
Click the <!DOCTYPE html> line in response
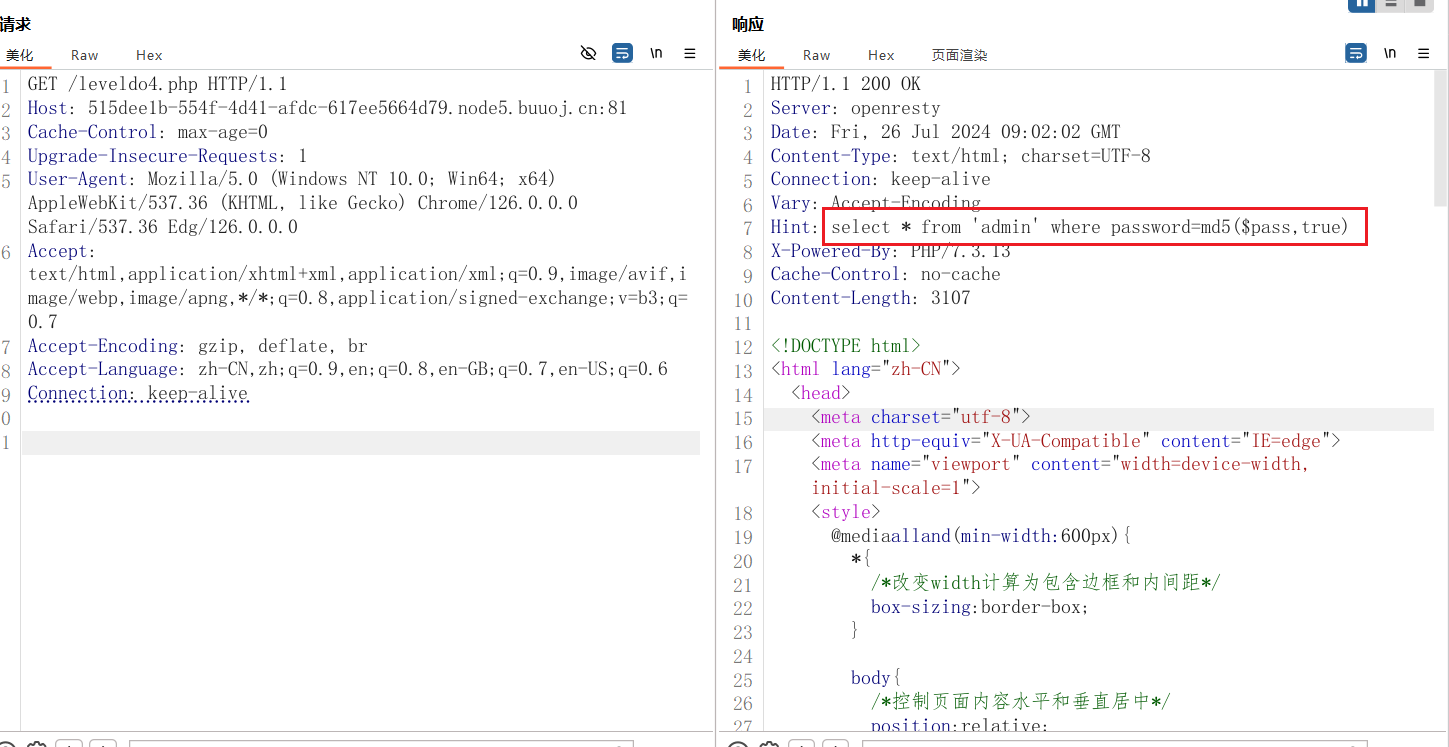[x=845, y=346]
